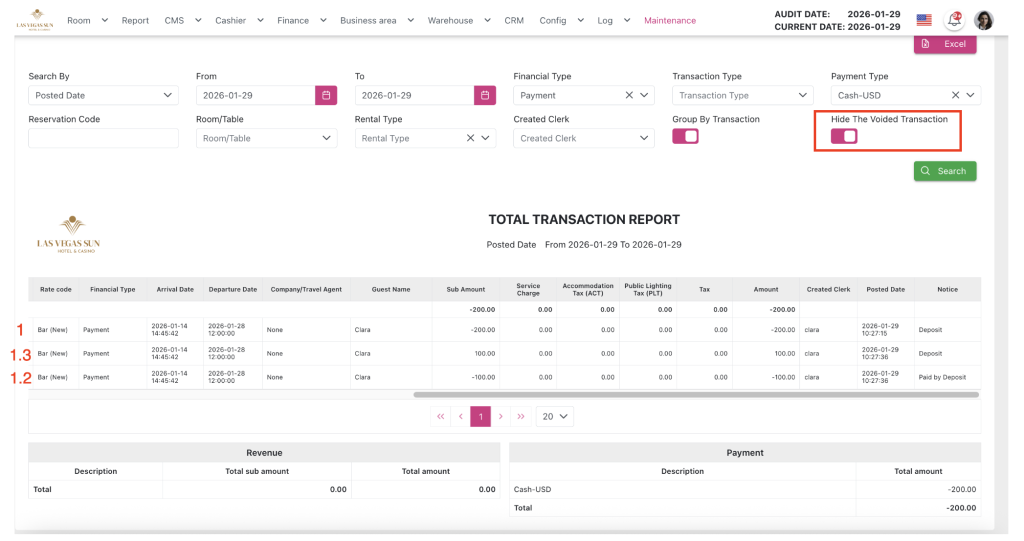Viewport: 1024px width, 541px height.
Task: Click the green Search button
Action: pyautogui.click(x=944, y=171)
